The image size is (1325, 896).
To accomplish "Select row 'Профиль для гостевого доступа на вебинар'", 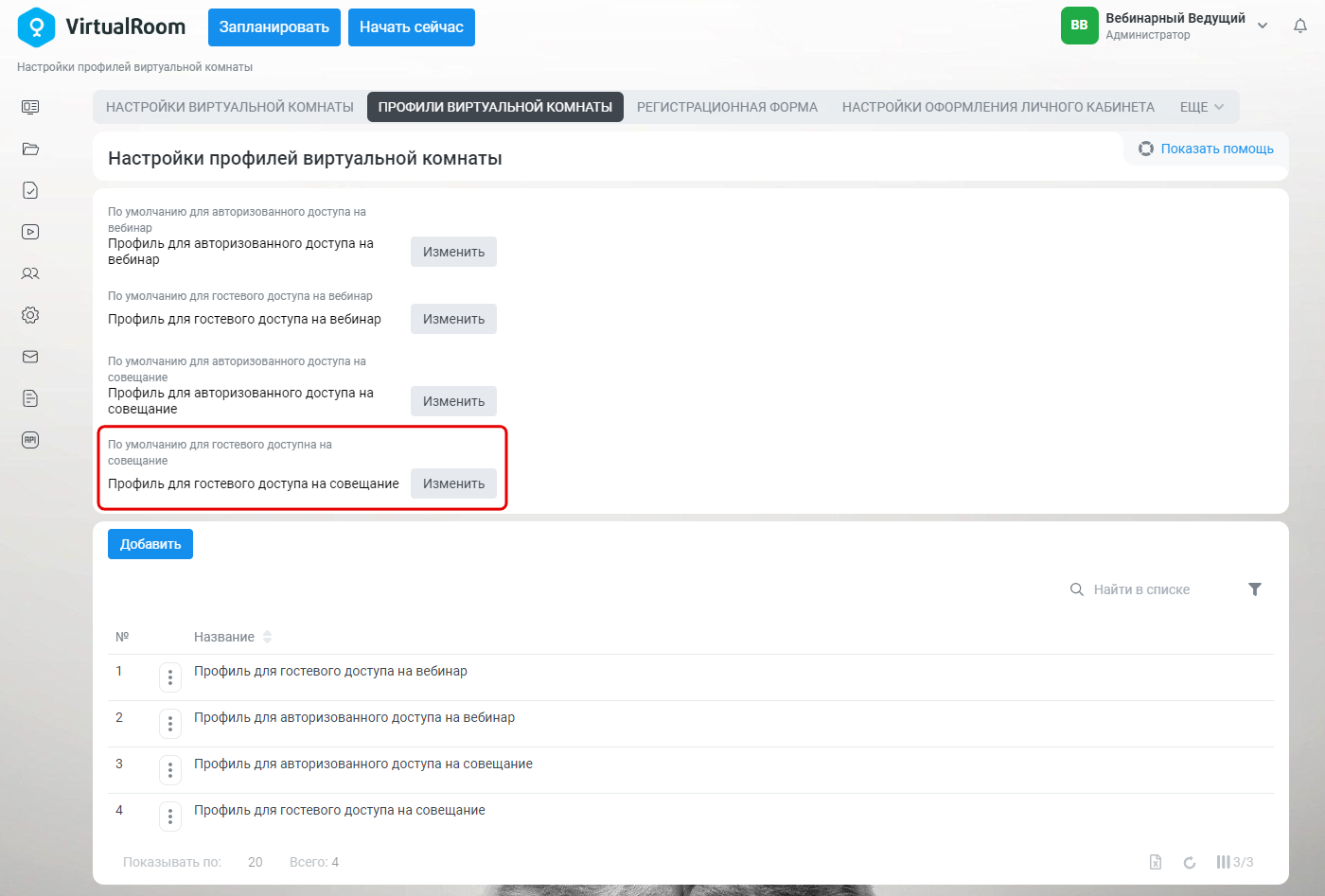I will click(x=691, y=676).
